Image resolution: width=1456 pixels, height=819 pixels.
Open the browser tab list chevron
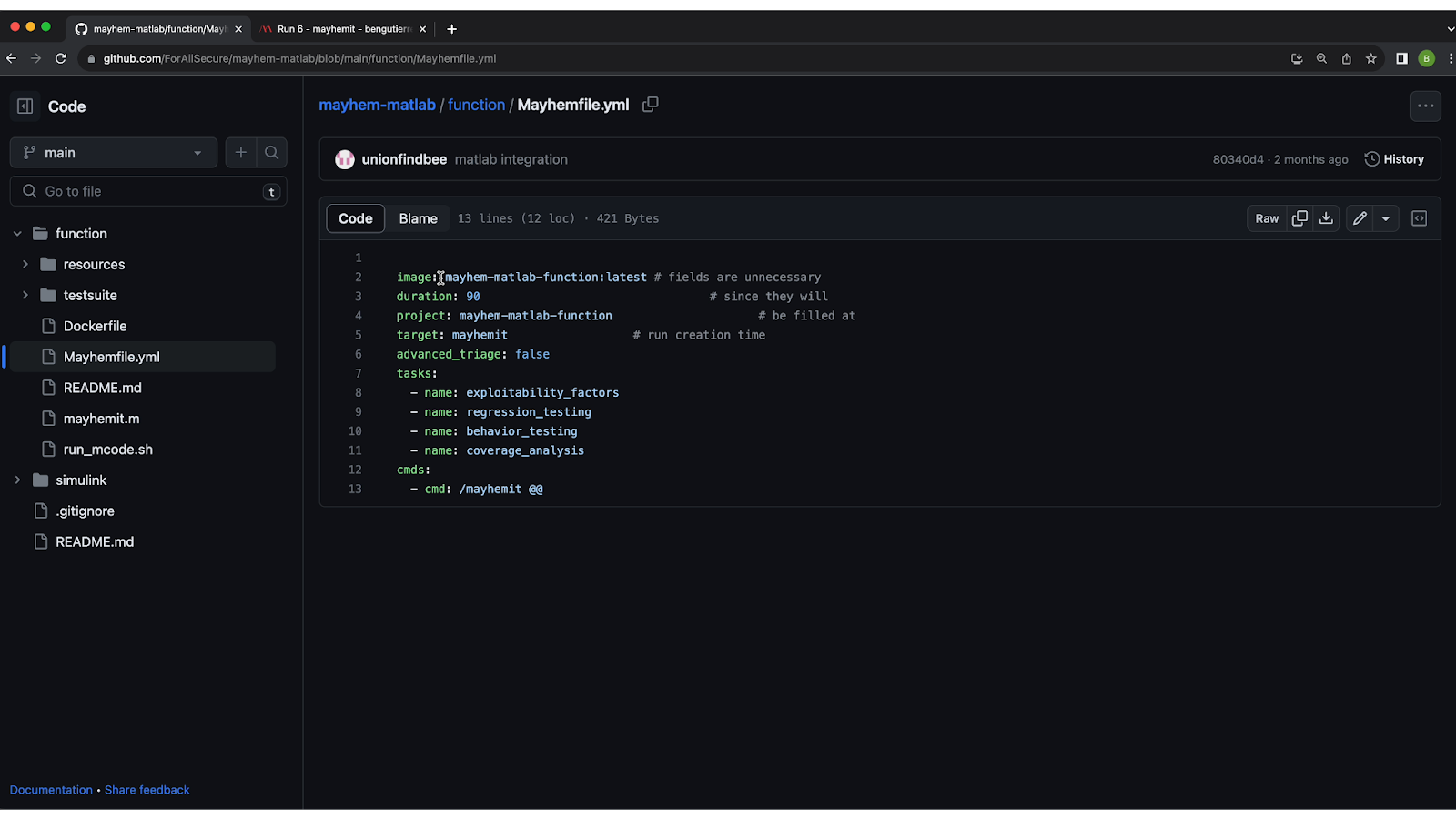(x=1450, y=29)
